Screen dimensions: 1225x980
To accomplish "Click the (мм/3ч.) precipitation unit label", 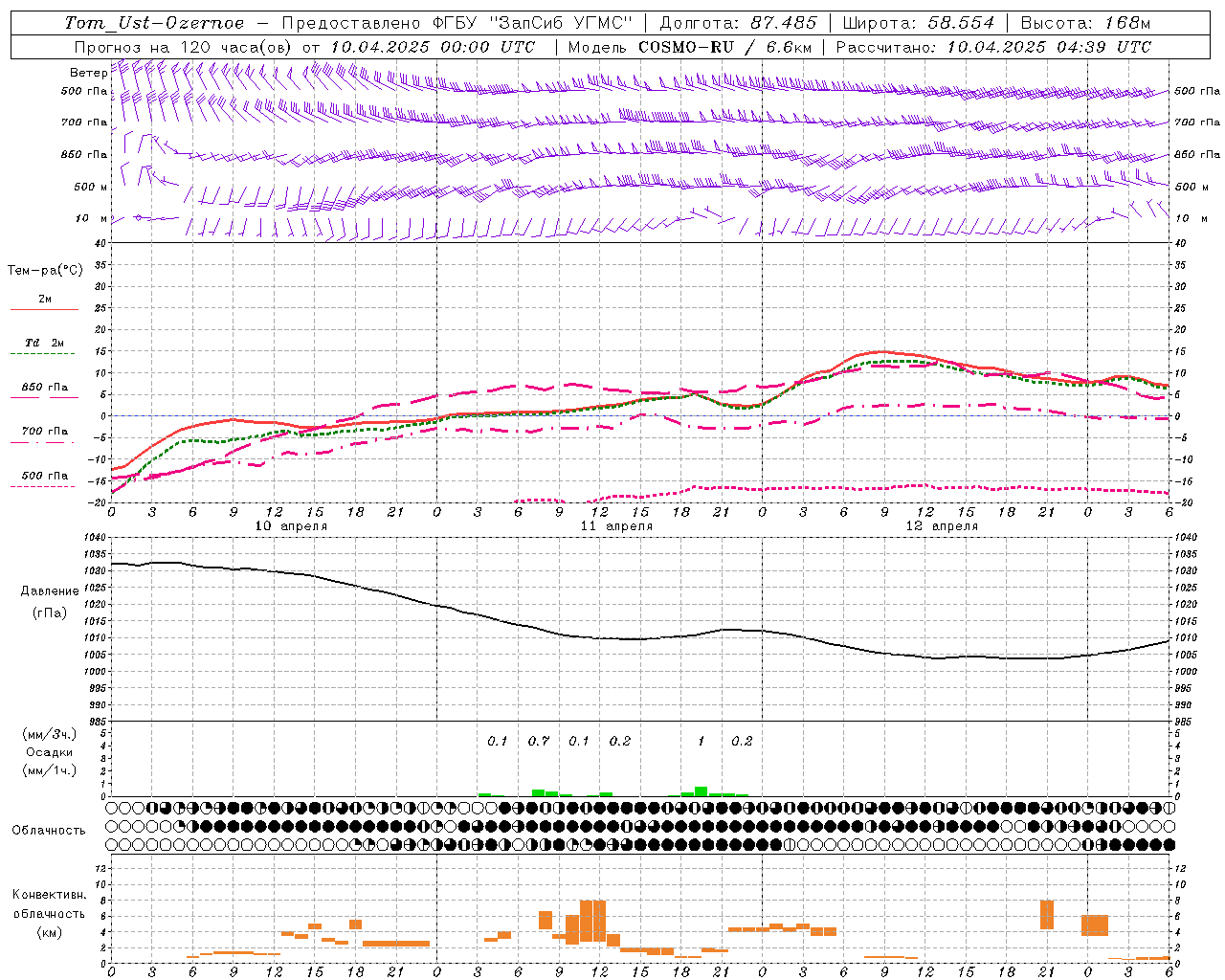I will coord(50,734).
